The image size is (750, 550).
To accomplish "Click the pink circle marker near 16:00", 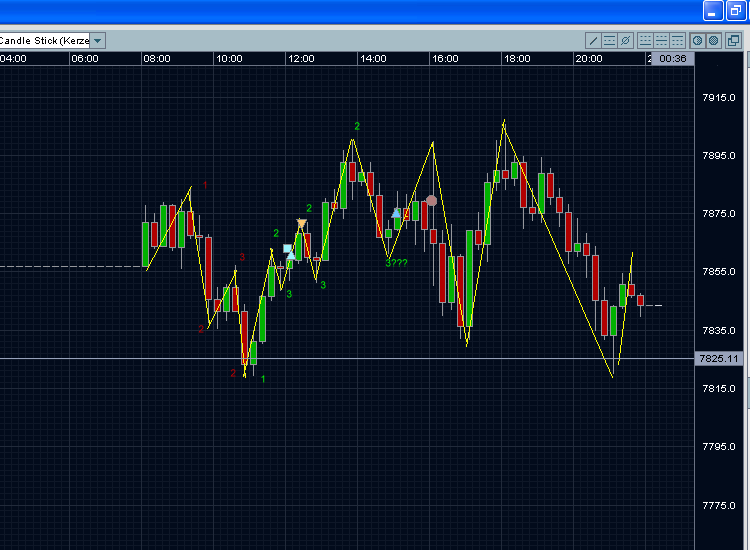I will pyautogui.click(x=431, y=201).
